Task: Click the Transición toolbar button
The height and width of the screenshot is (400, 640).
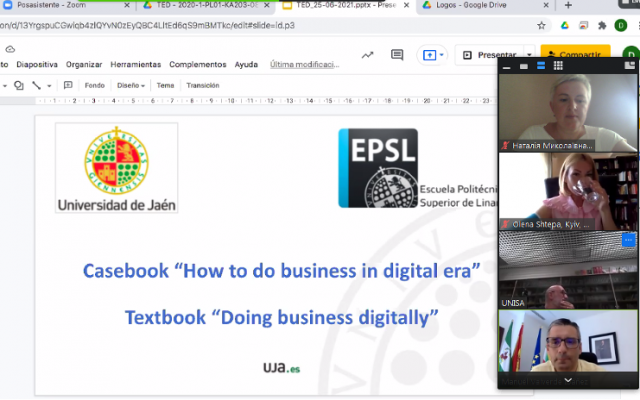Action: tap(202, 85)
